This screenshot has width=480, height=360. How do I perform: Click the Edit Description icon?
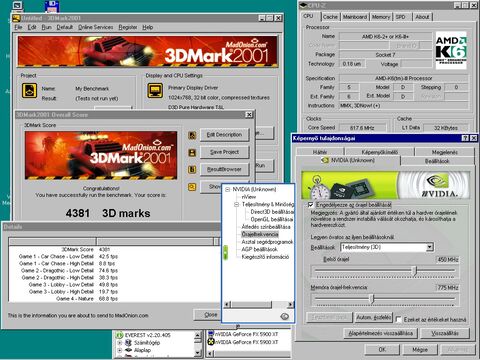coord(192,135)
